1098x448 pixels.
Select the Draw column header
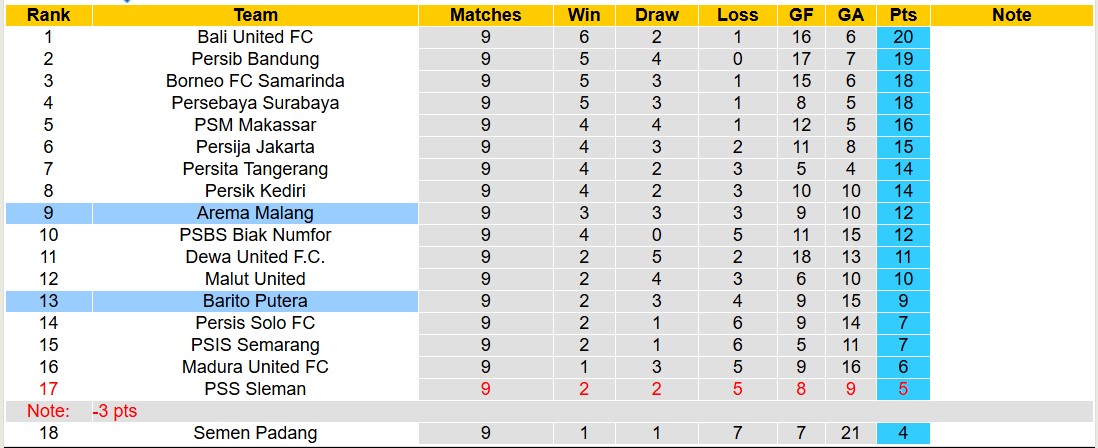(x=656, y=15)
